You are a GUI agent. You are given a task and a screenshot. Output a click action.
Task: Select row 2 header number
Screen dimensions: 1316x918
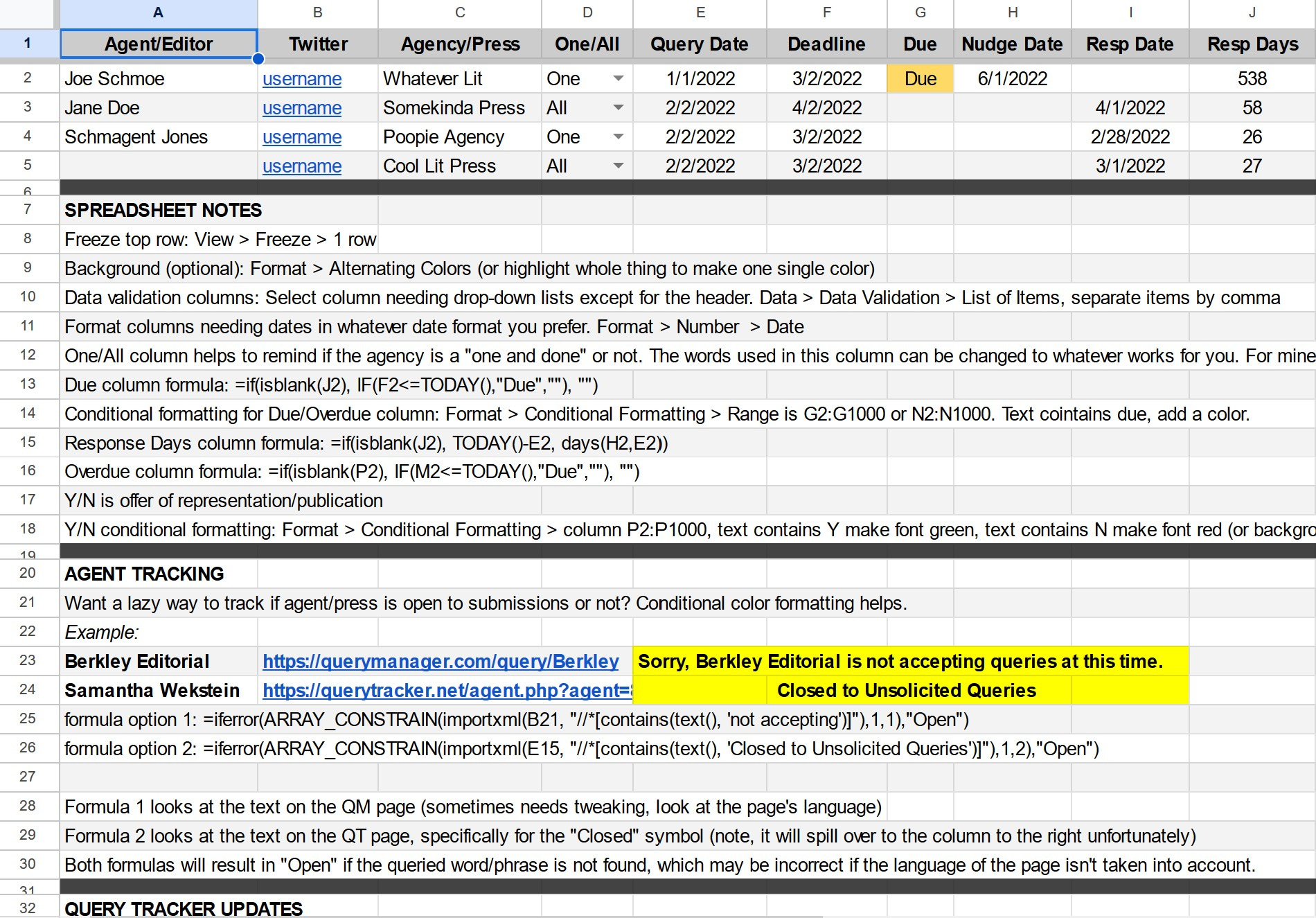28,78
